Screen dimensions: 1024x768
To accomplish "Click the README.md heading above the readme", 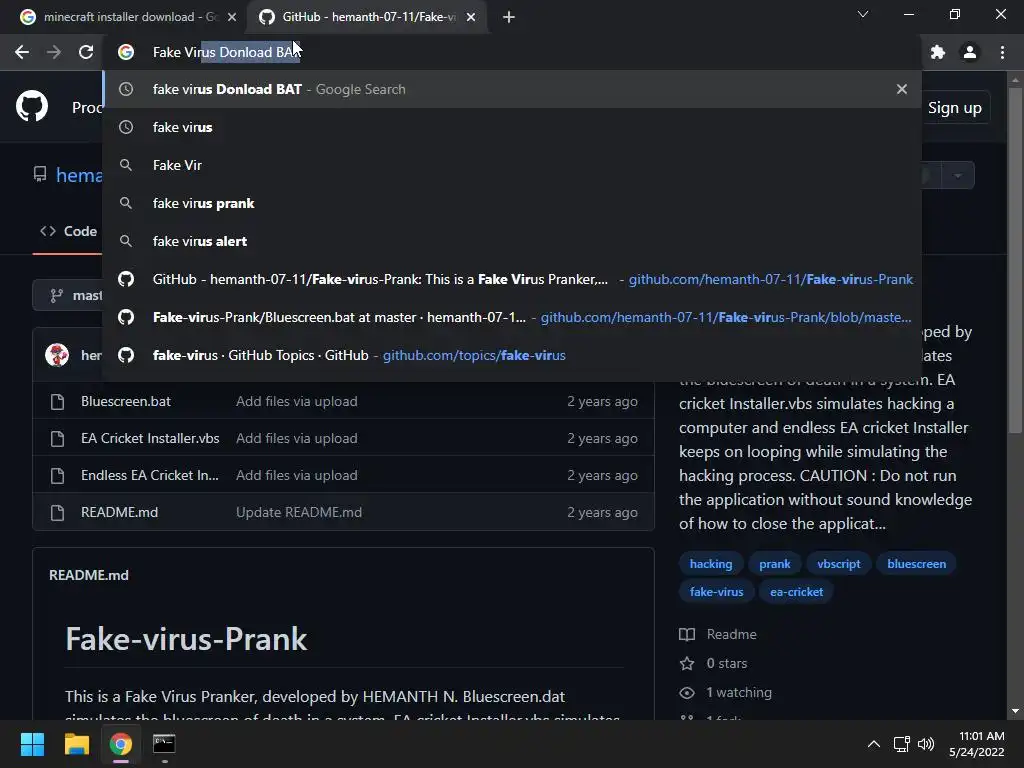I will [x=89, y=575].
